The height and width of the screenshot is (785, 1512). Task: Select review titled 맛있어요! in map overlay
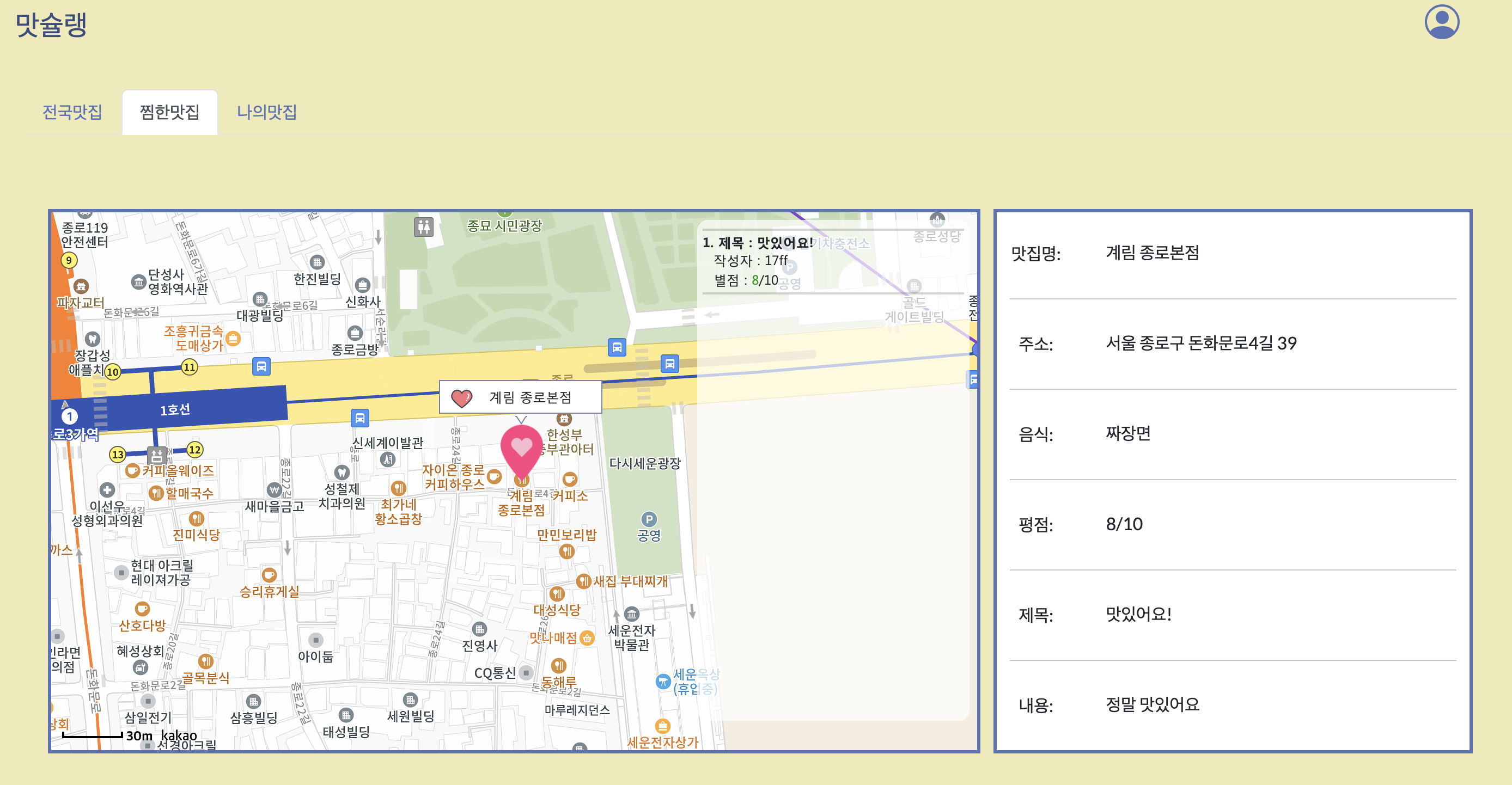coord(757,243)
